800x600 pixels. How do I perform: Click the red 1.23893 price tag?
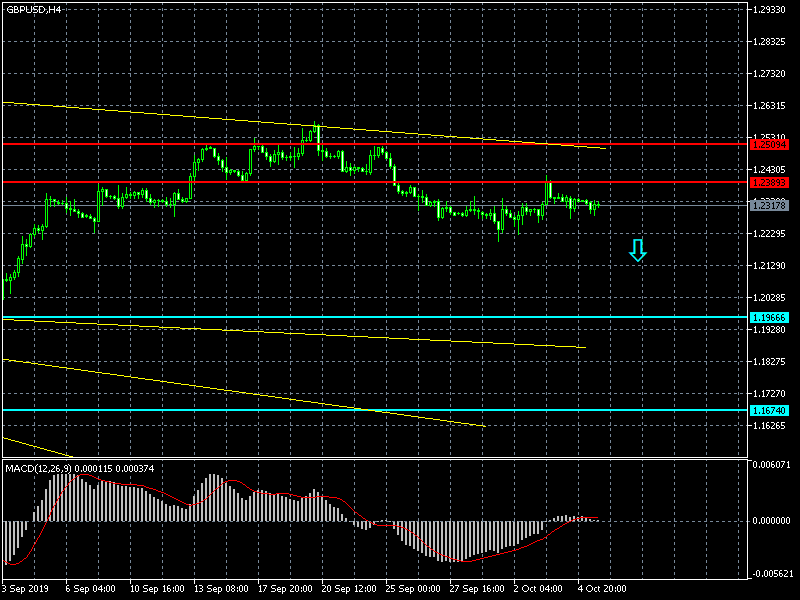[x=769, y=182]
